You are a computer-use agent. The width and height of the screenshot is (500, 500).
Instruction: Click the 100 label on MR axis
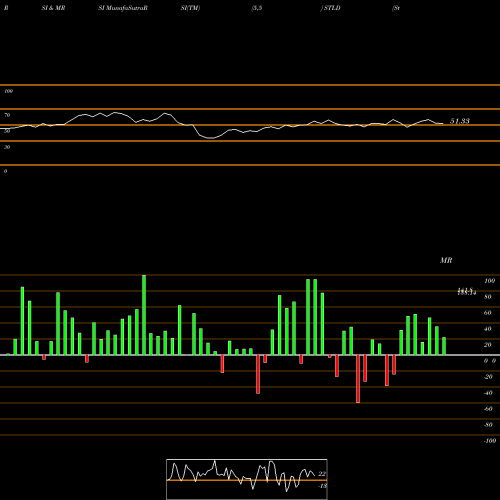click(489, 281)
